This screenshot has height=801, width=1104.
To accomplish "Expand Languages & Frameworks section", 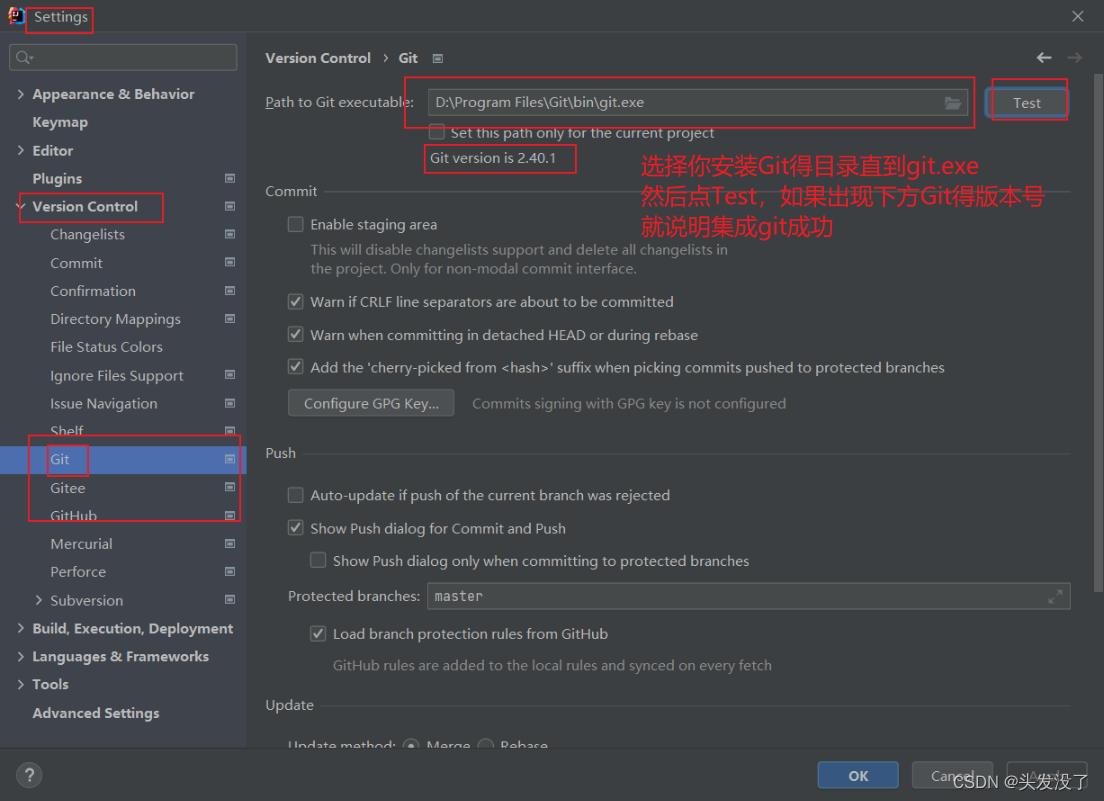I will point(20,656).
